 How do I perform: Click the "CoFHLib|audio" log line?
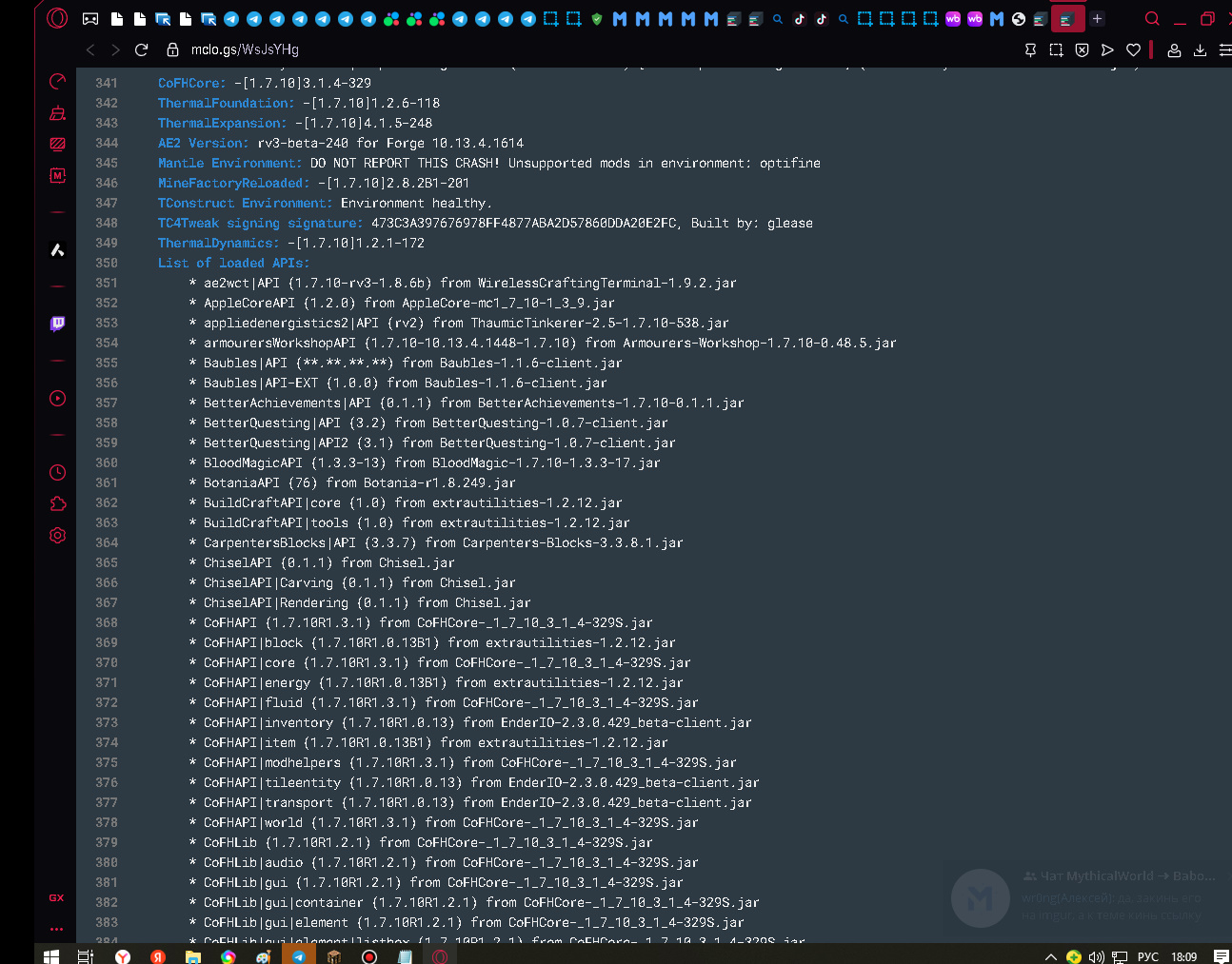pos(444,862)
